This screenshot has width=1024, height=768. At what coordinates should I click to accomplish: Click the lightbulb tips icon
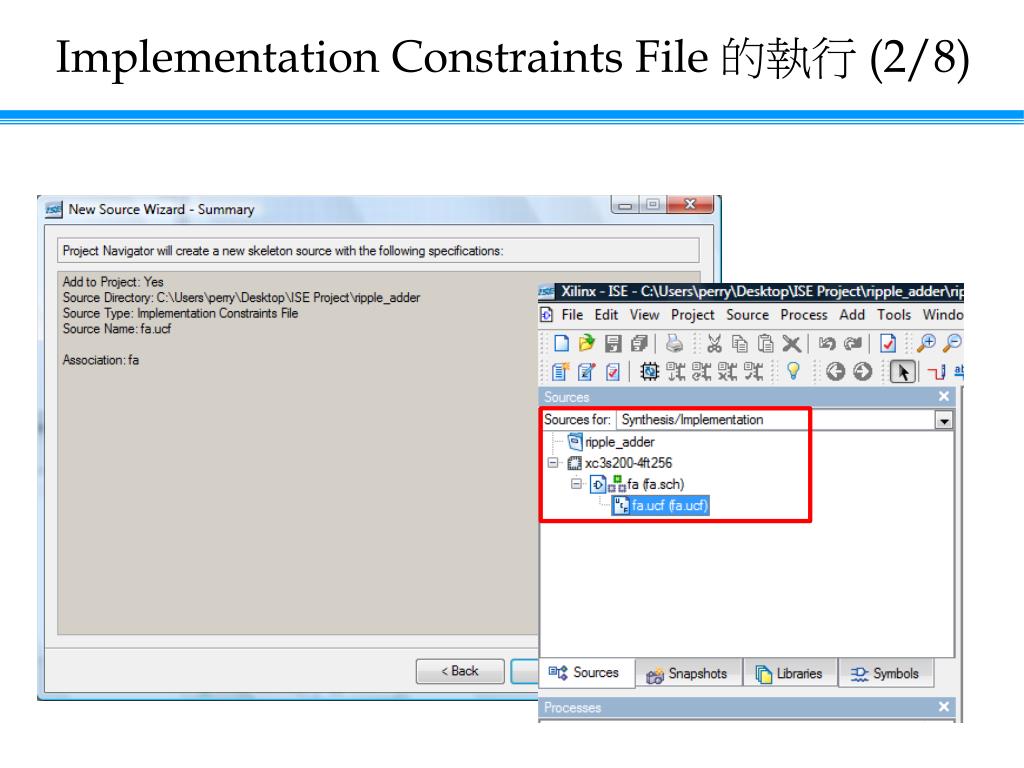793,372
